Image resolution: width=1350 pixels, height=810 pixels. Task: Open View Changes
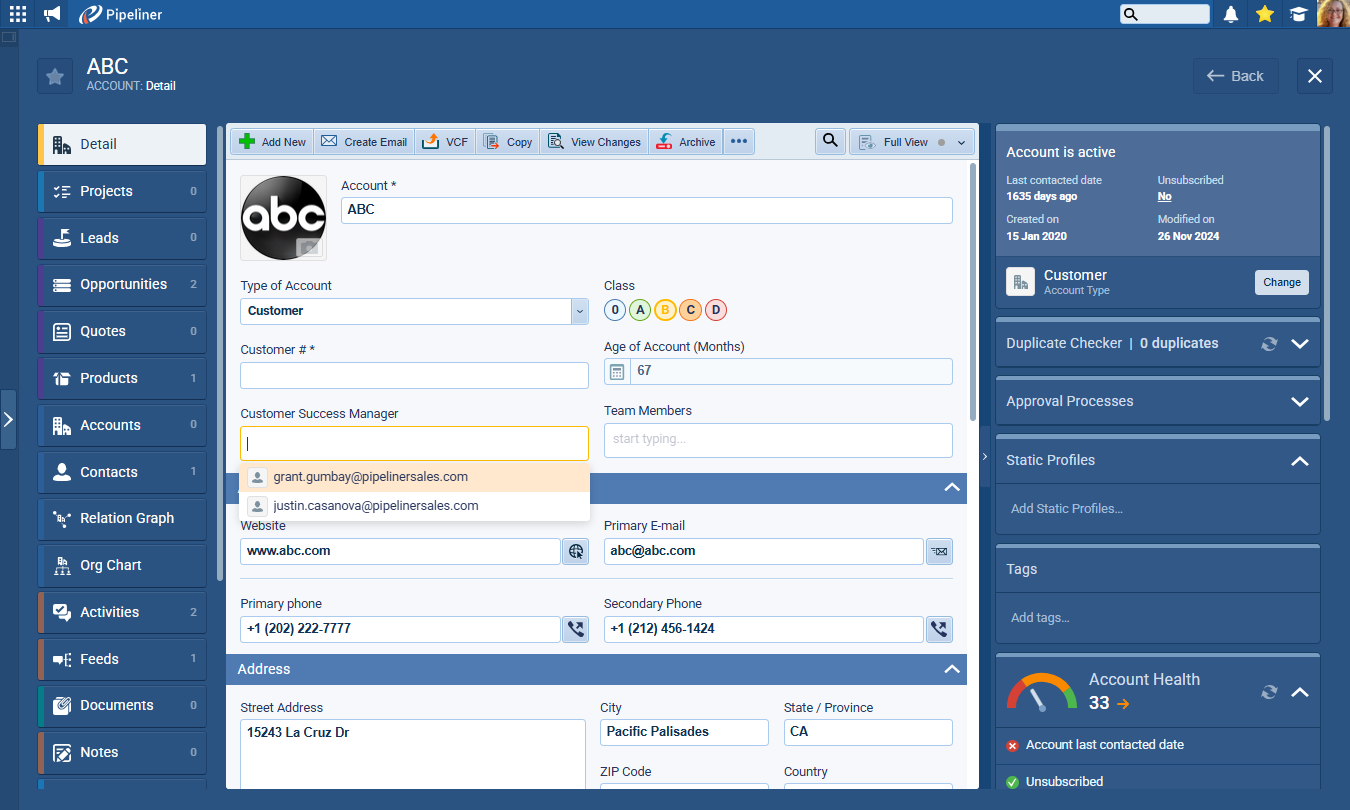tap(594, 142)
